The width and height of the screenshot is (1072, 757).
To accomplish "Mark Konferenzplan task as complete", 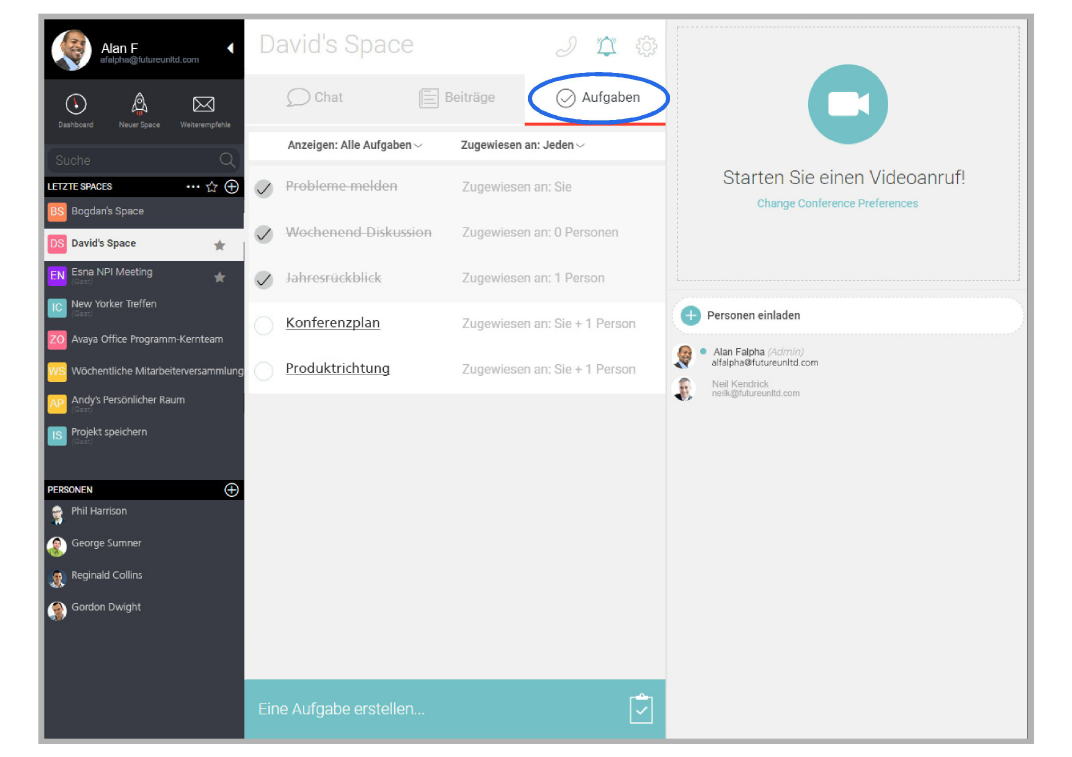I will (x=264, y=325).
